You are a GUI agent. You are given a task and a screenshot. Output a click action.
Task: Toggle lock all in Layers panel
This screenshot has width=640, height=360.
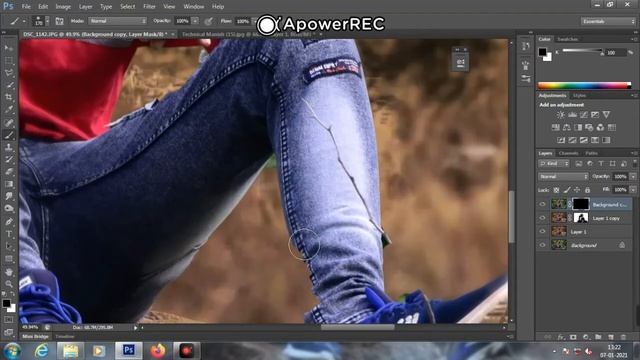587,190
